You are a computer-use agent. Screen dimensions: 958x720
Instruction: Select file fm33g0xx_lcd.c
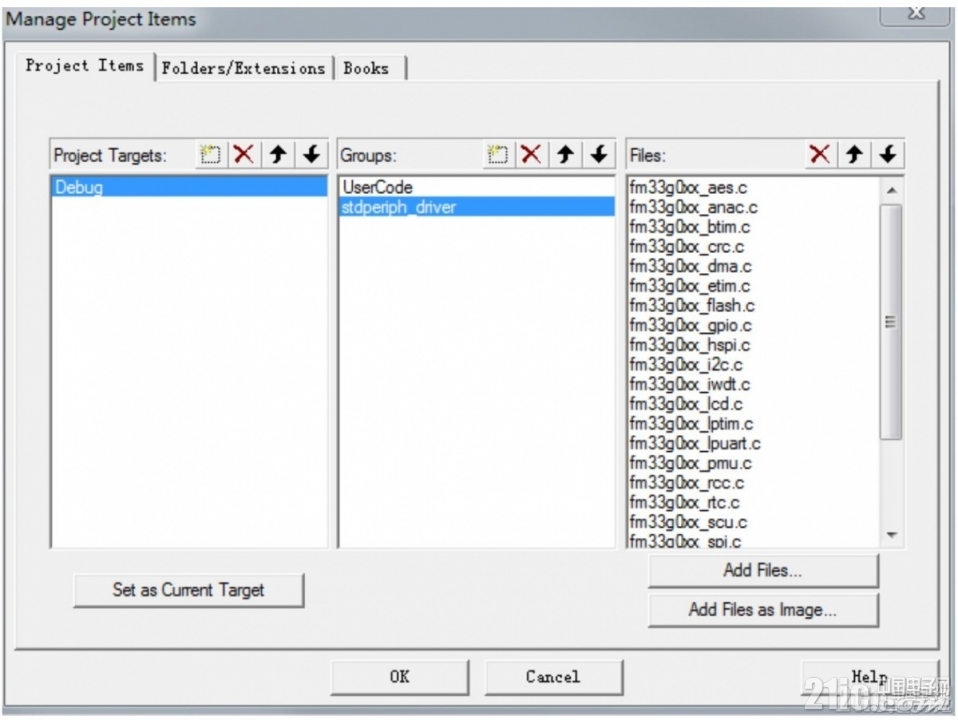686,403
